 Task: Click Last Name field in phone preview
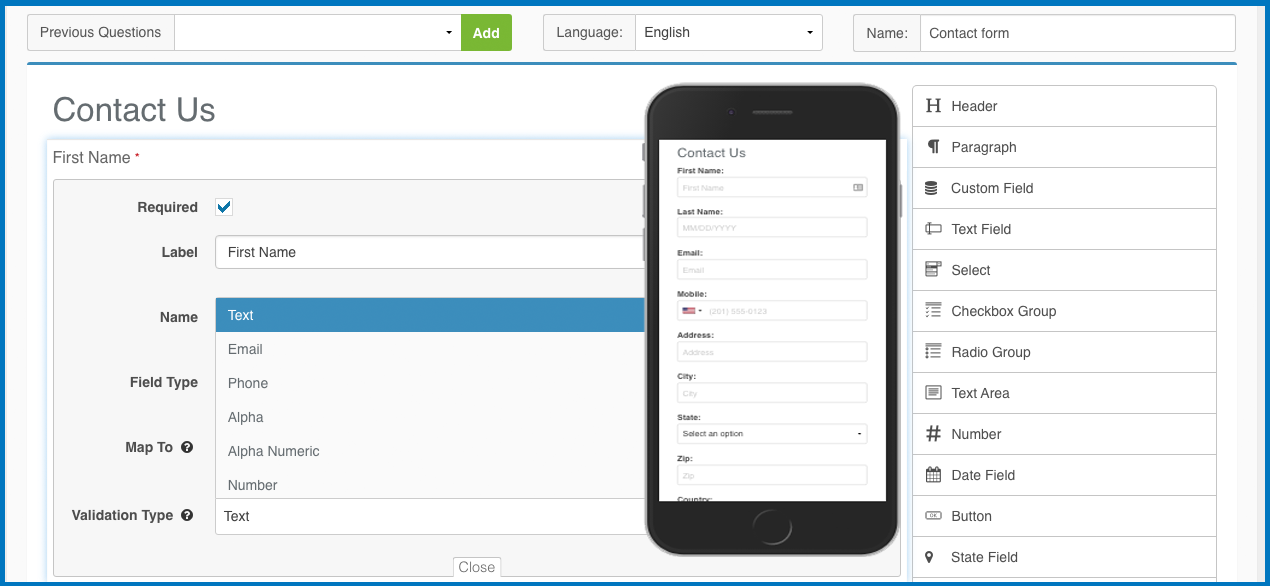click(772, 227)
